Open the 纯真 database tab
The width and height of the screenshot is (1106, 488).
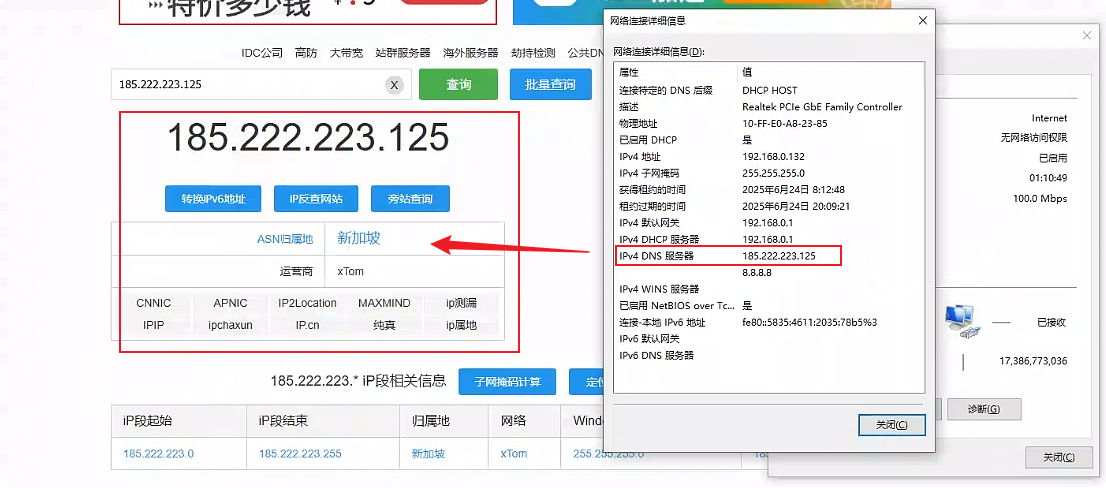(x=384, y=325)
